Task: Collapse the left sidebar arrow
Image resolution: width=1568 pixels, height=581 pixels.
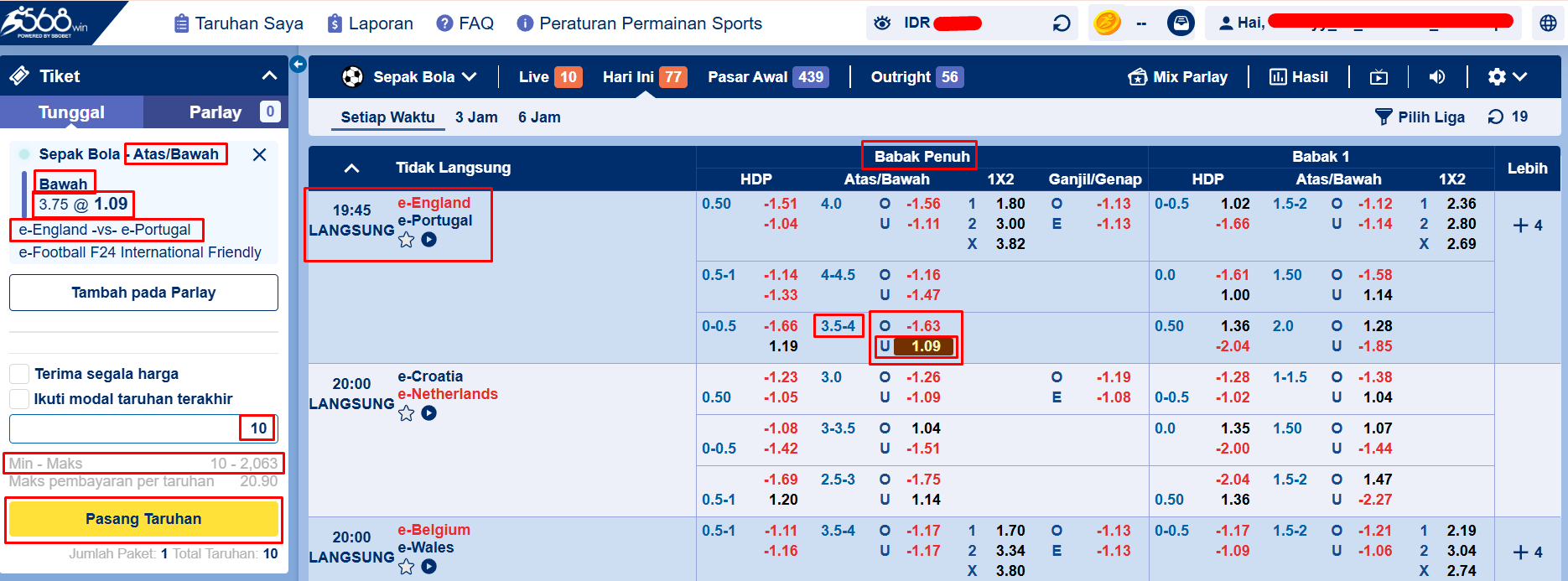Action: pyautogui.click(x=298, y=64)
